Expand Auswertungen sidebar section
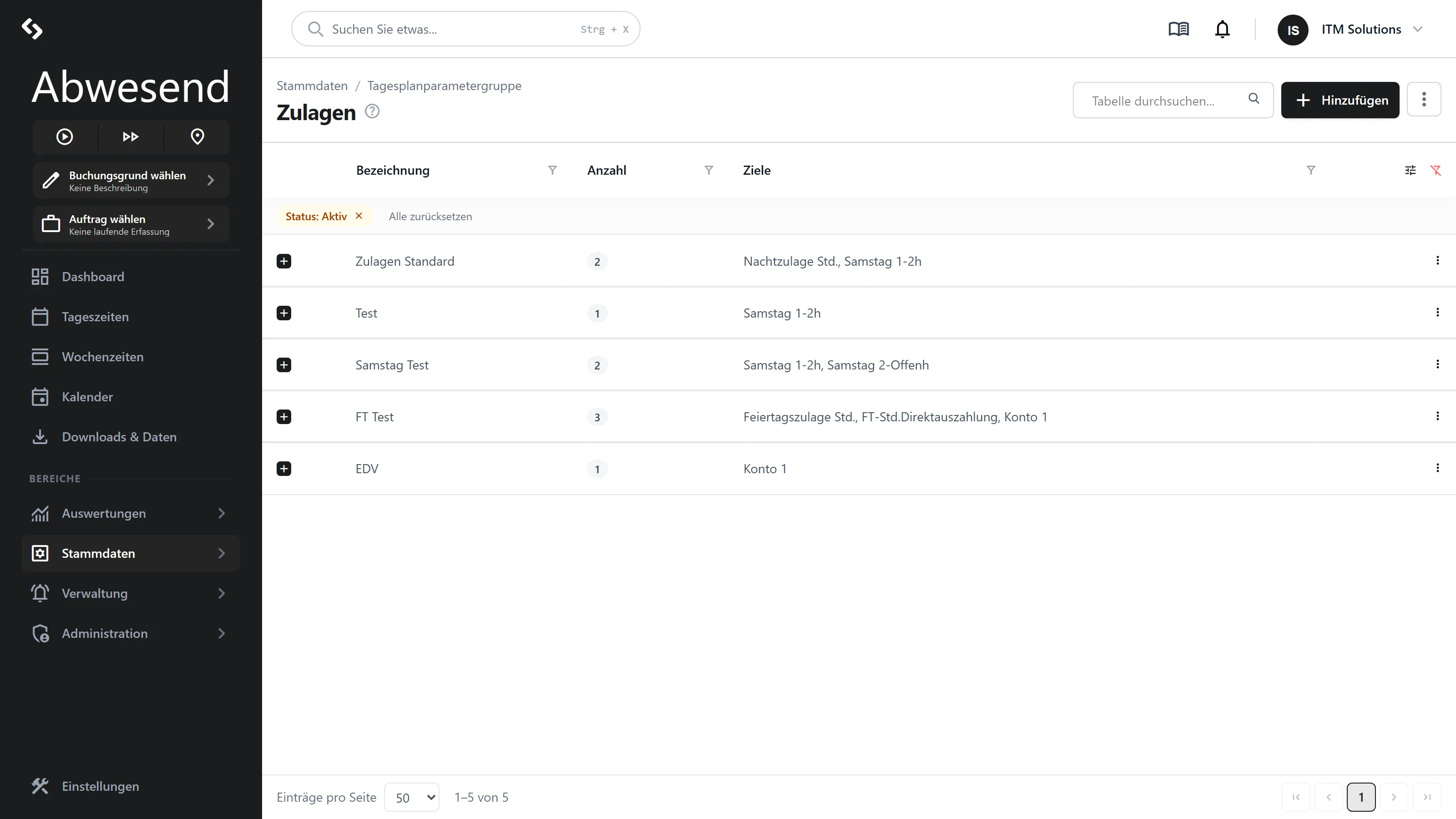The height and width of the screenshot is (819, 1456). coord(131,514)
